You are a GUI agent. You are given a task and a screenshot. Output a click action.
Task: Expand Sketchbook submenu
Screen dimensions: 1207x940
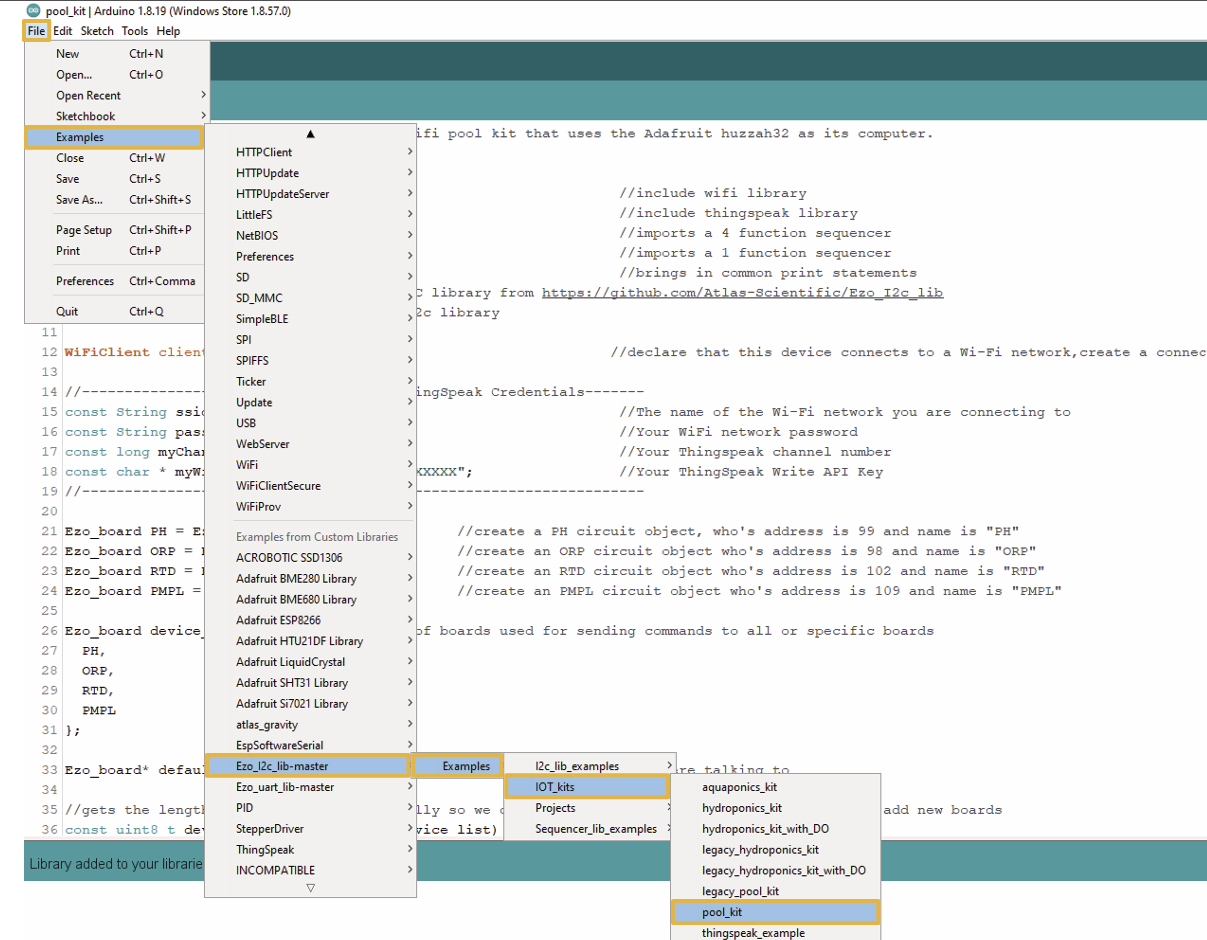[x=117, y=117]
